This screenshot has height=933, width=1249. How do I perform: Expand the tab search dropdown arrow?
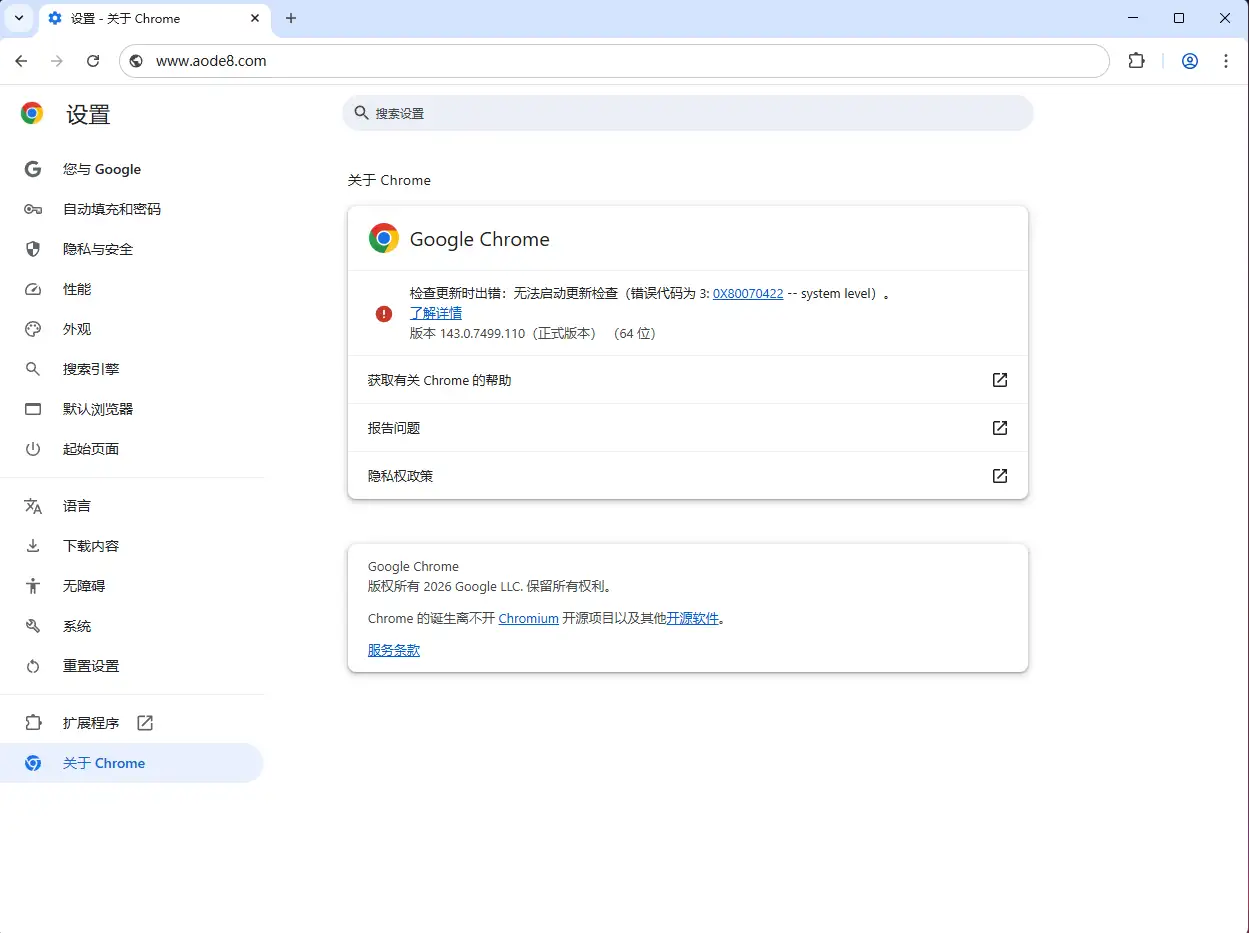tap(18, 18)
